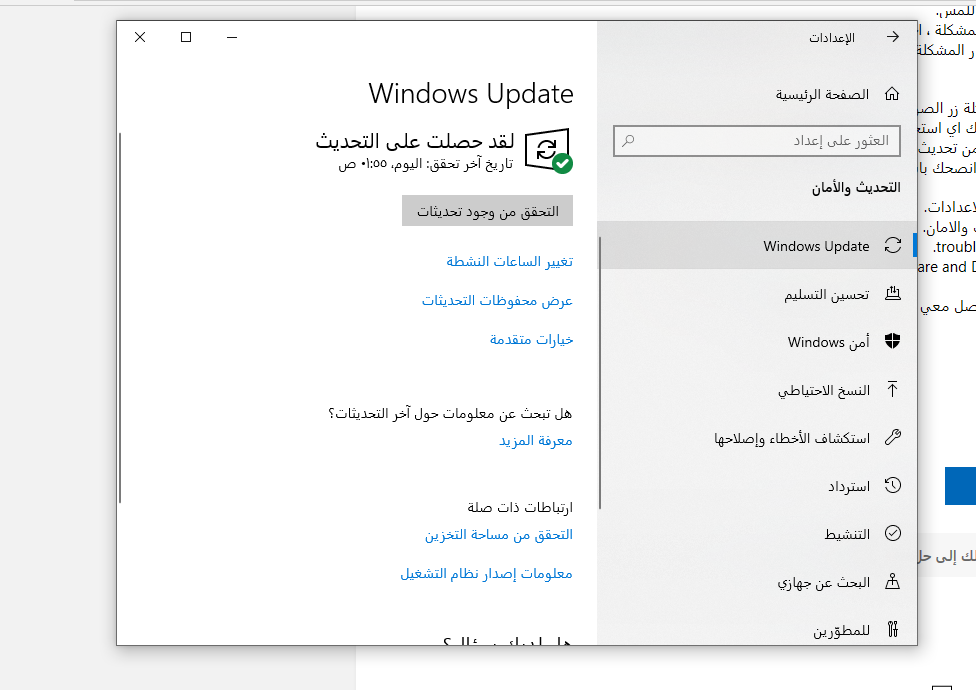Screen dimensions: 976x690
Task: Click the shield icon for أمن Windows
Action: point(893,341)
